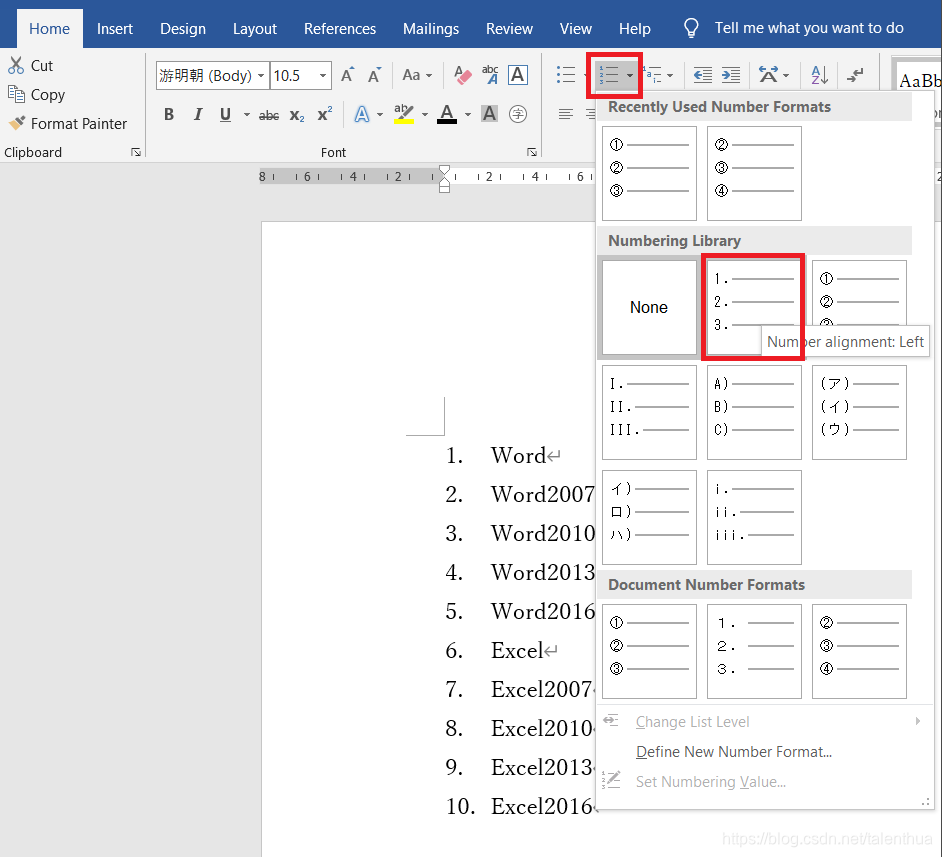Viewport: 942px width, 857px height.
Task: Open the highlight color dropdown arrow
Action: tap(425, 114)
